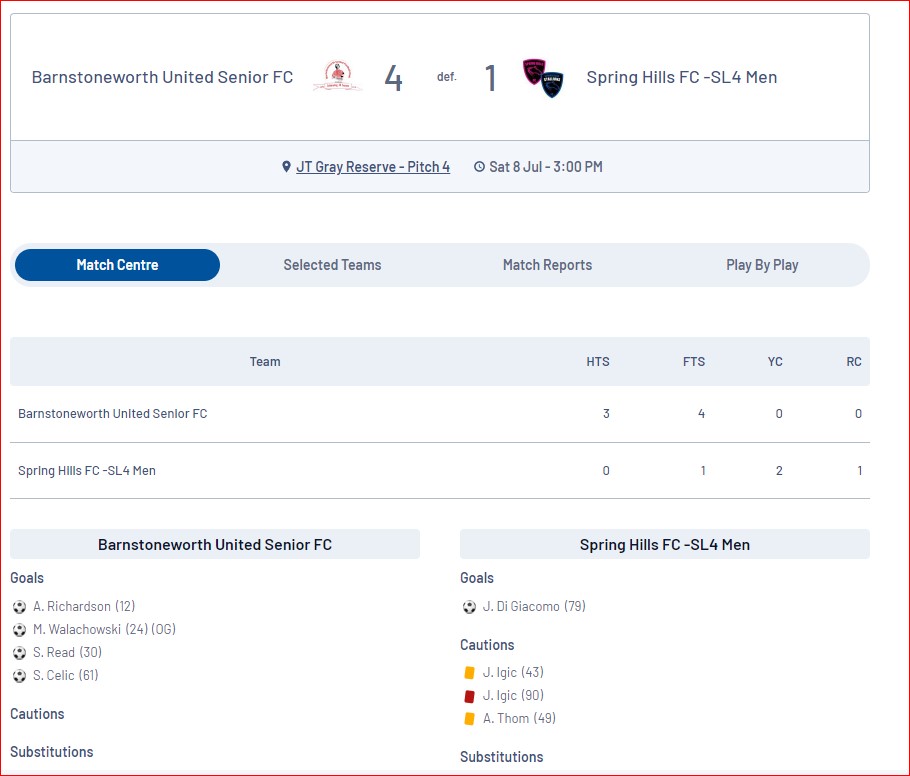This screenshot has width=910, height=776.
Task: Switch to the Selected Teams tab
Action: (332, 265)
